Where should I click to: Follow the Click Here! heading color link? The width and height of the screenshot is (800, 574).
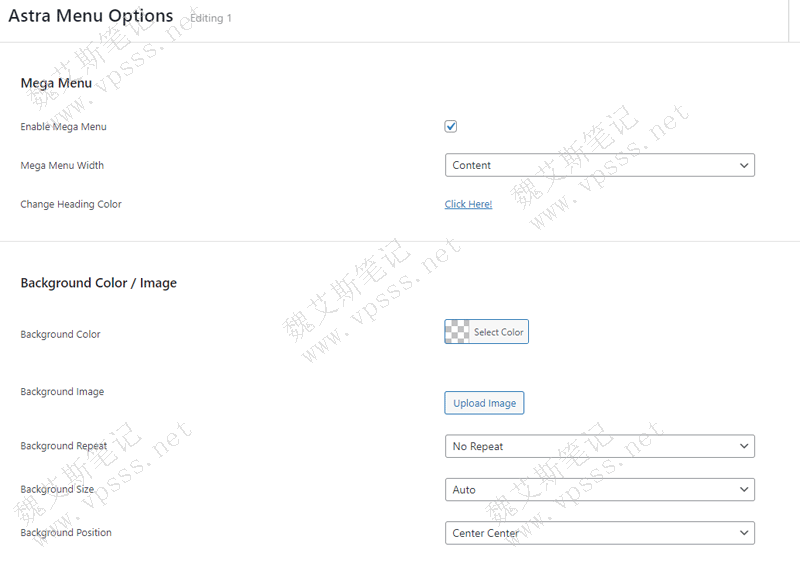(x=468, y=204)
